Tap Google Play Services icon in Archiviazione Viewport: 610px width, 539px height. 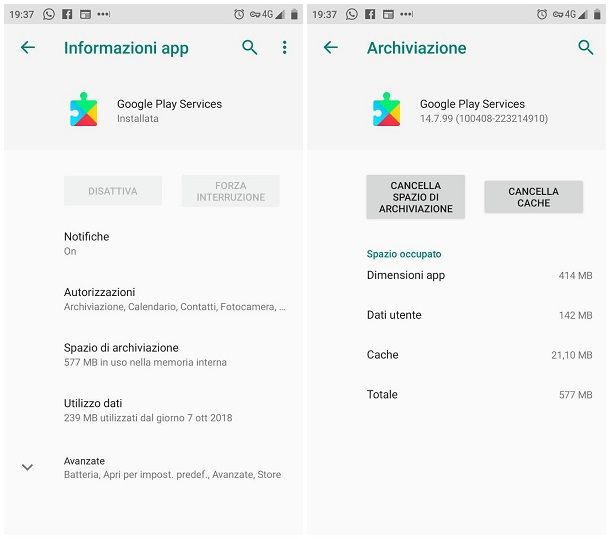pos(386,109)
